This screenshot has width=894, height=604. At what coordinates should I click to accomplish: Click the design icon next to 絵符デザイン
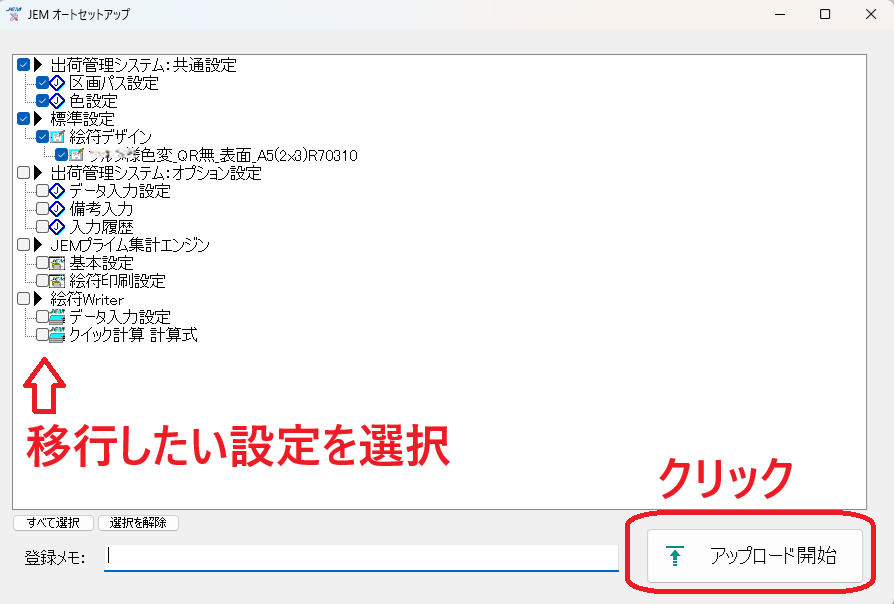58,137
